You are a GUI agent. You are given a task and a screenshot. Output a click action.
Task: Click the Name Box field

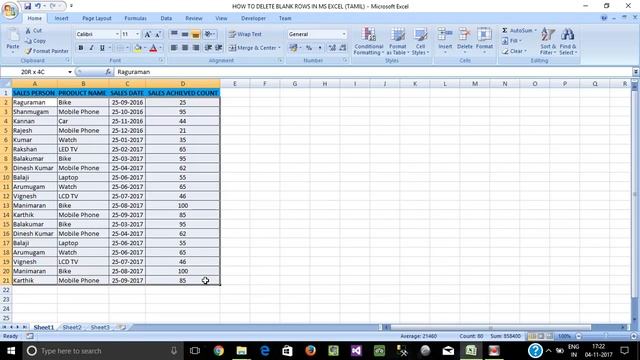click(34, 72)
